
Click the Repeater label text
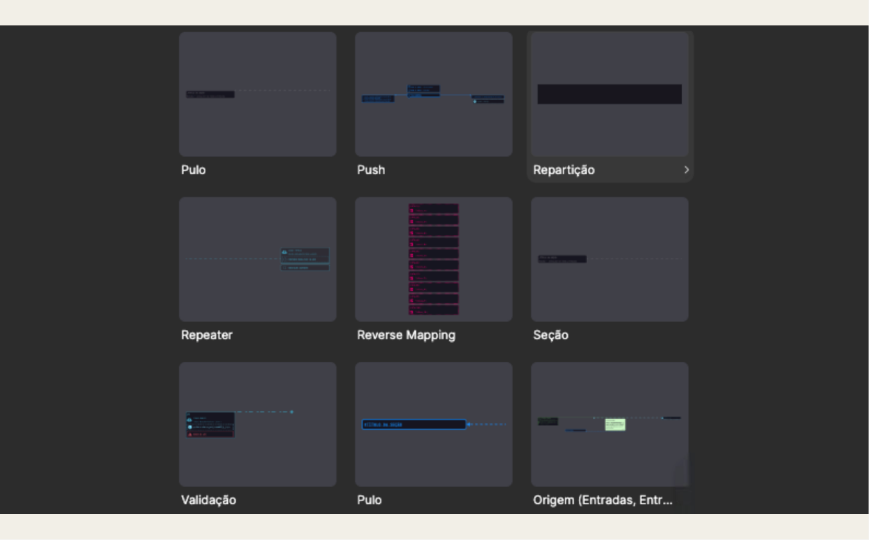point(207,335)
